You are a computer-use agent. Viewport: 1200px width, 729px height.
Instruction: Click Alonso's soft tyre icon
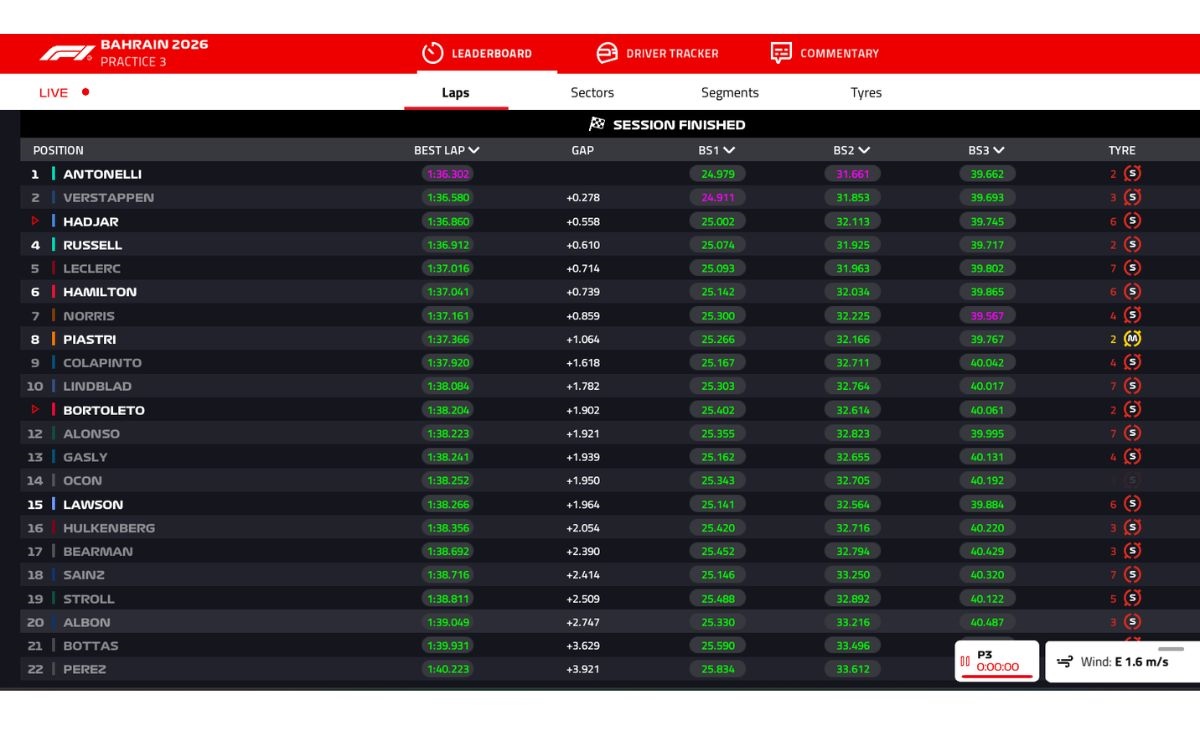click(x=1132, y=433)
